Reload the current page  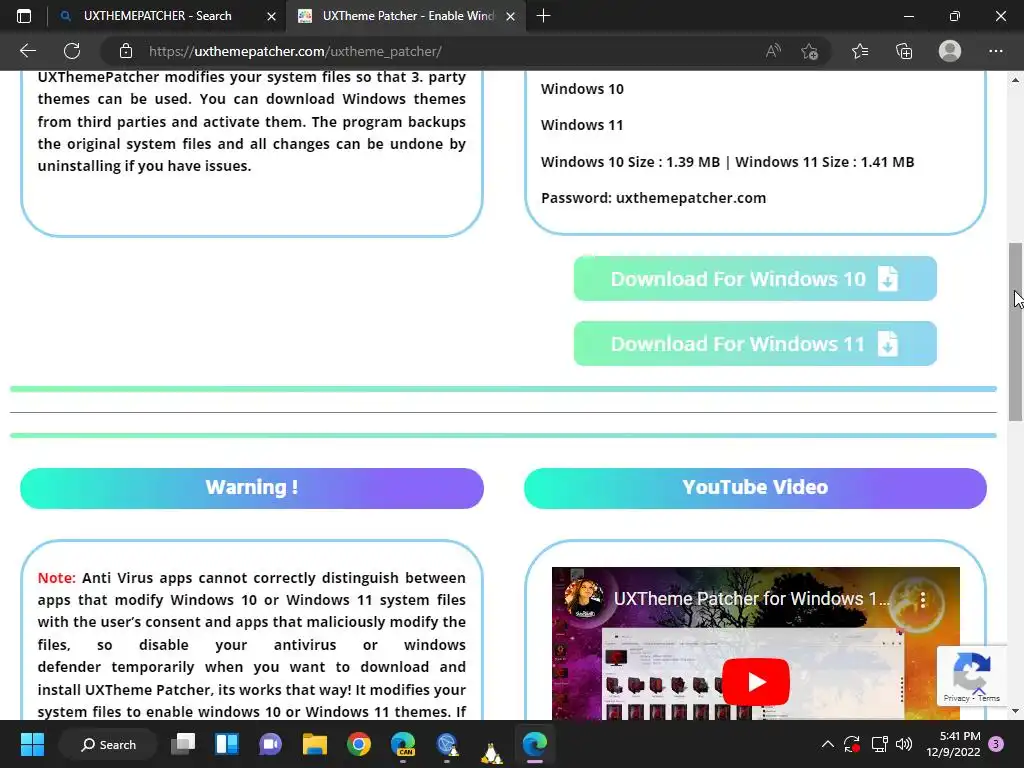pyautogui.click(x=72, y=51)
